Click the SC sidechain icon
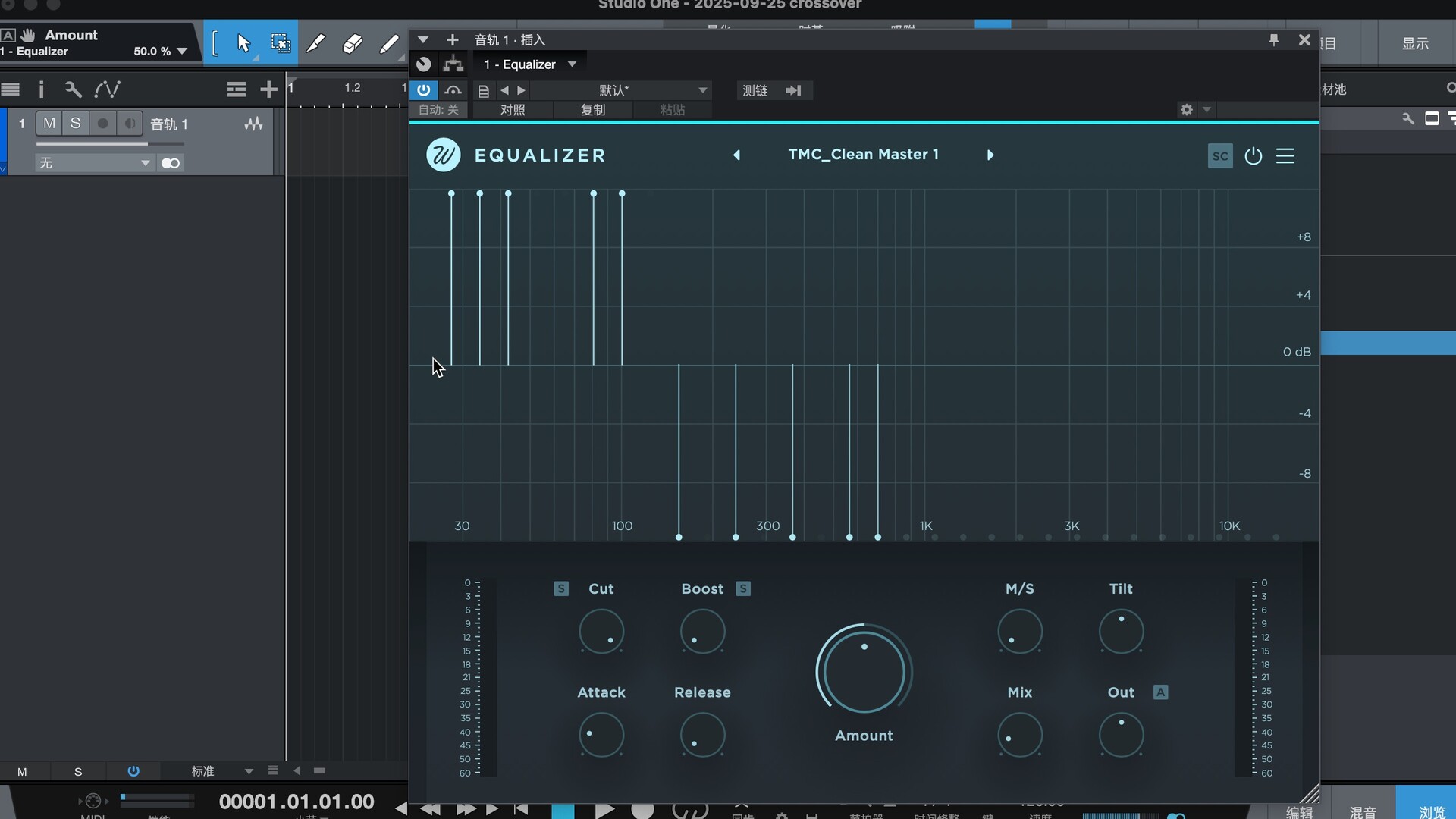 1219,156
